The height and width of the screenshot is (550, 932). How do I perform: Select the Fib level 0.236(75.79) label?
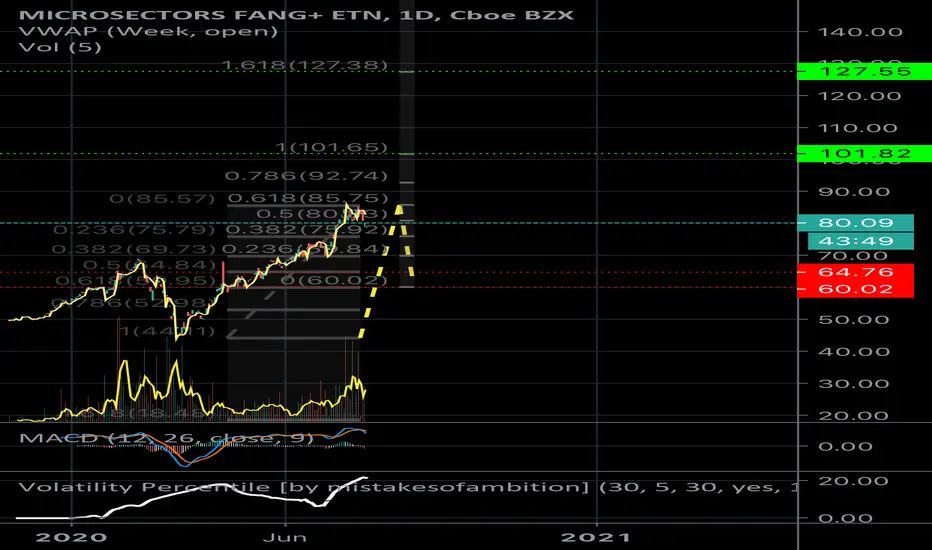click(134, 230)
